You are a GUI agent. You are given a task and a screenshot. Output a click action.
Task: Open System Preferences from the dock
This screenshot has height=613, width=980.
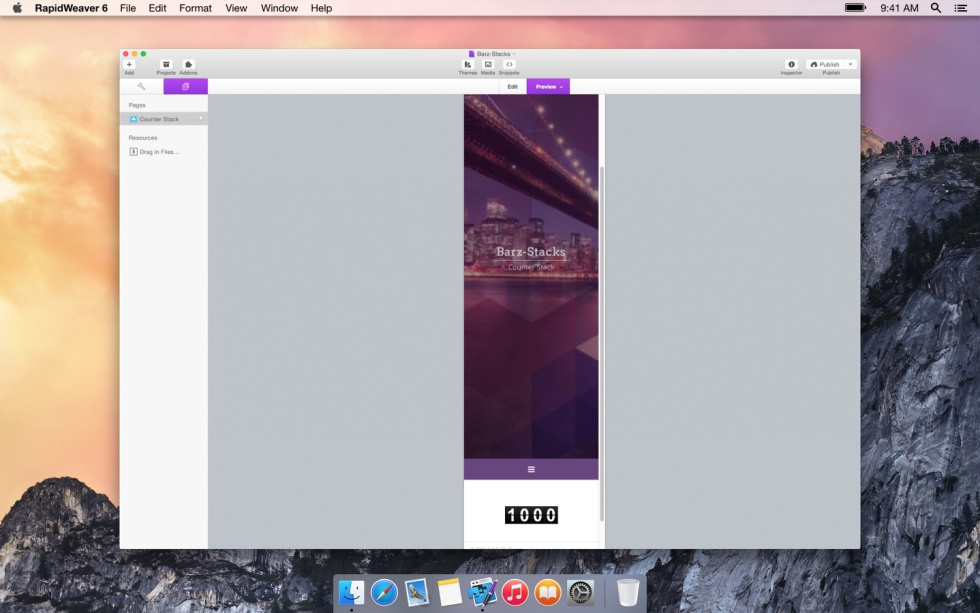(580, 592)
